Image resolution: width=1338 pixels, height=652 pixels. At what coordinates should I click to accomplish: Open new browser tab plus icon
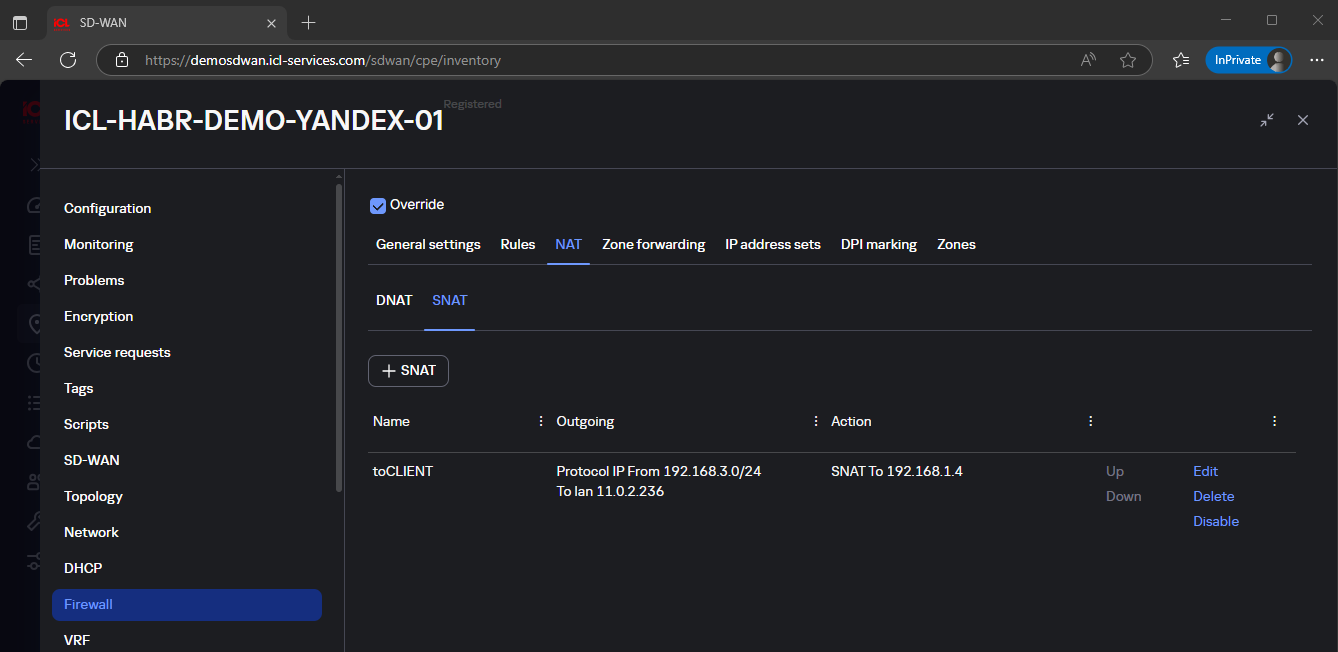pyautogui.click(x=309, y=22)
